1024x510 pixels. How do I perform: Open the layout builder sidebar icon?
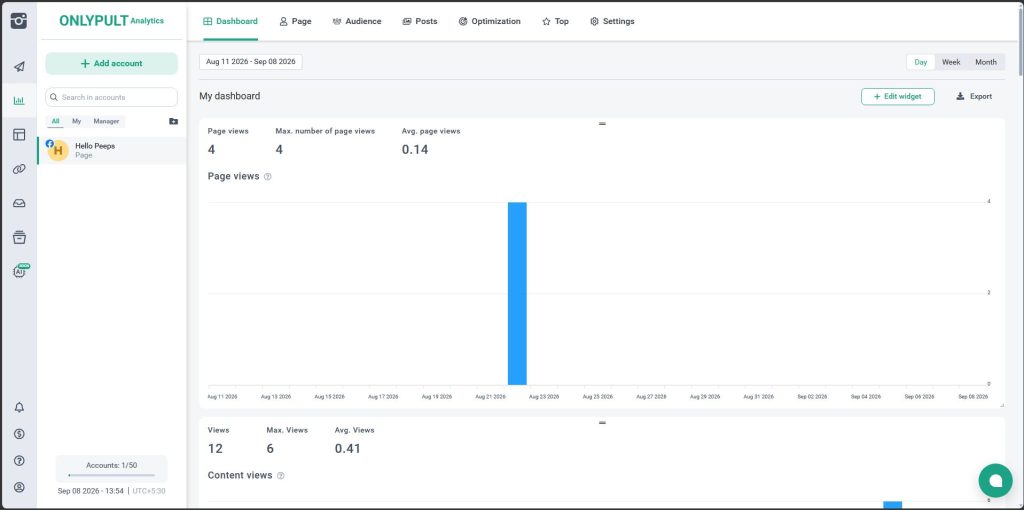coord(19,135)
